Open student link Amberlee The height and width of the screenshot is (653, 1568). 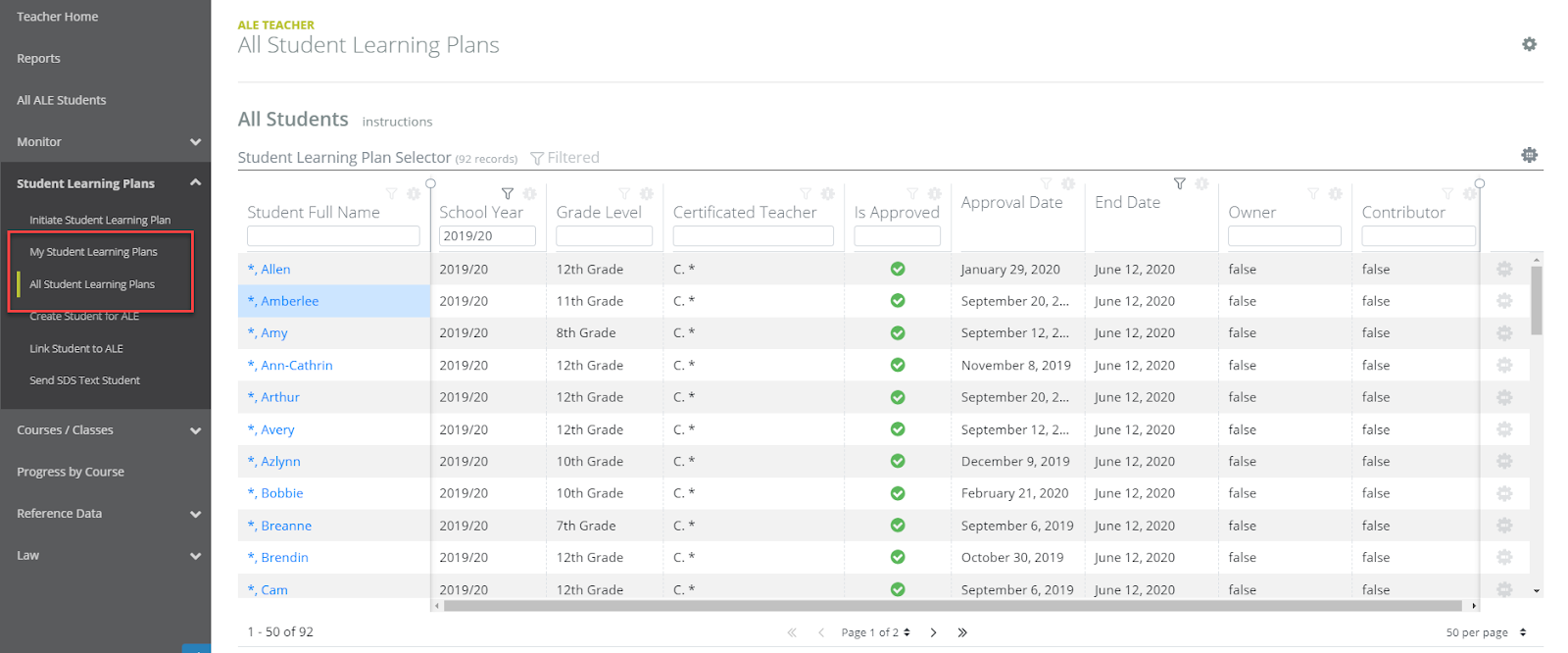click(x=283, y=301)
